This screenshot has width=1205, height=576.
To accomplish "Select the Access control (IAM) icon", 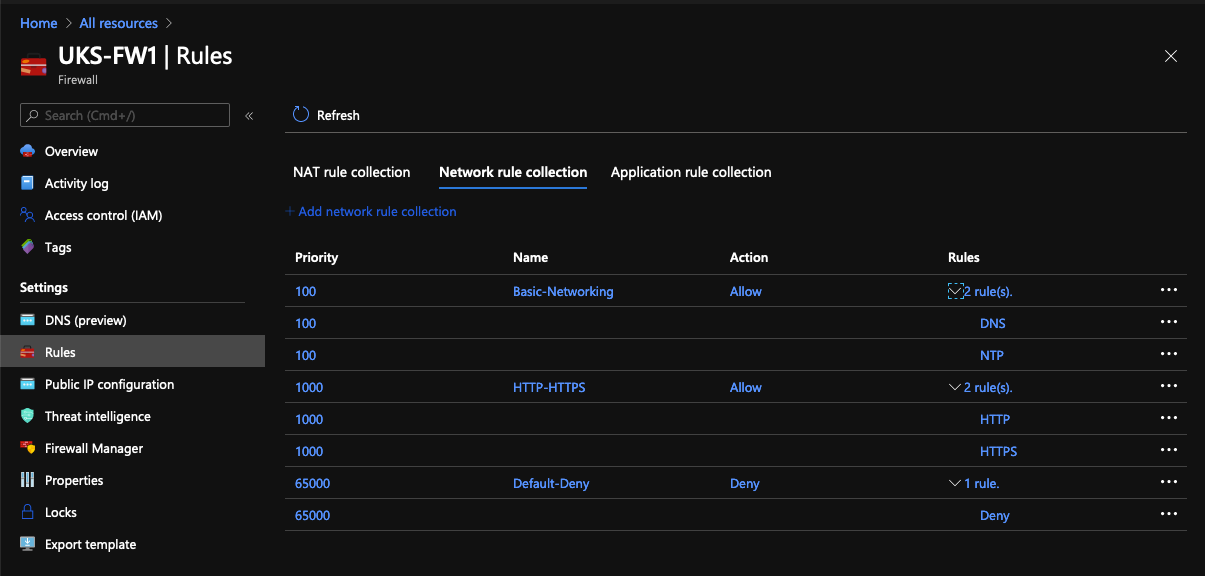I will (28, 215).
